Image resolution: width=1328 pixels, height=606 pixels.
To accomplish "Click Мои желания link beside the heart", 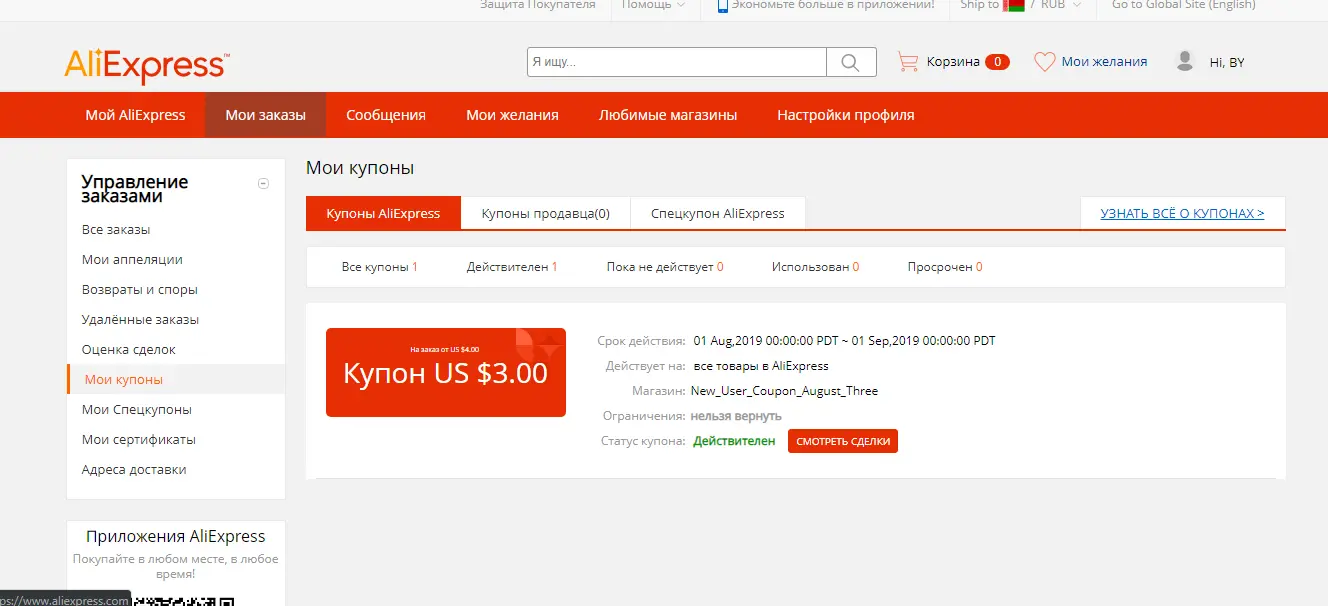I will [1104, 62].
